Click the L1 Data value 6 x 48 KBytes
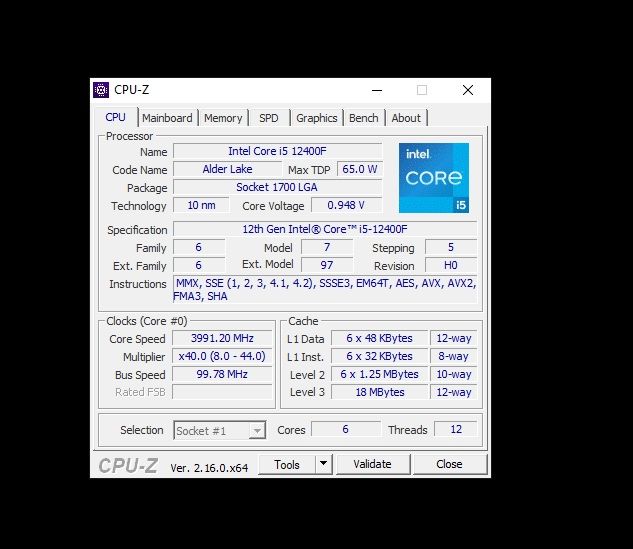 379,338
